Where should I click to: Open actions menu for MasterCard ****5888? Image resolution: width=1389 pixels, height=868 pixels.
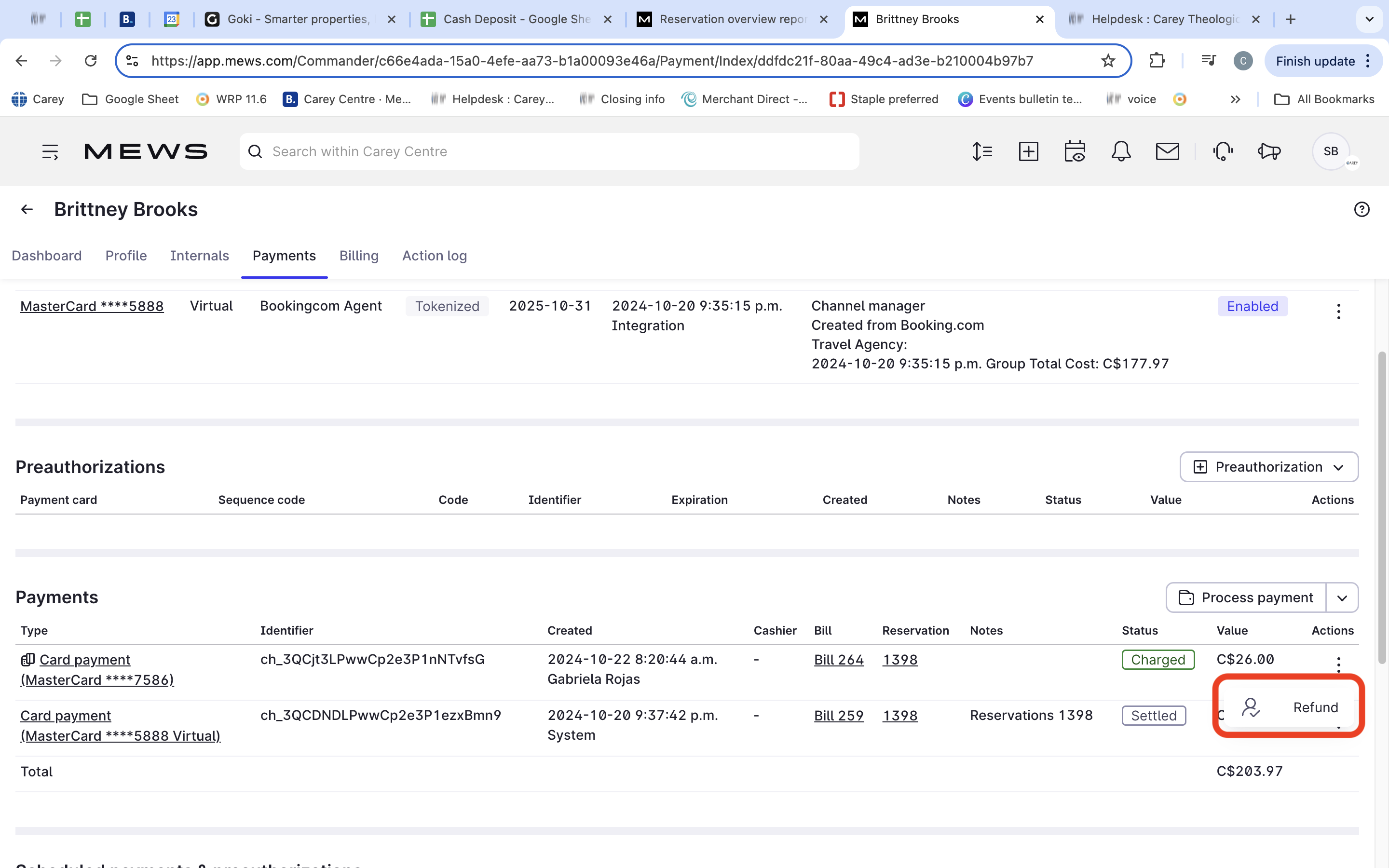[1338, 312]
